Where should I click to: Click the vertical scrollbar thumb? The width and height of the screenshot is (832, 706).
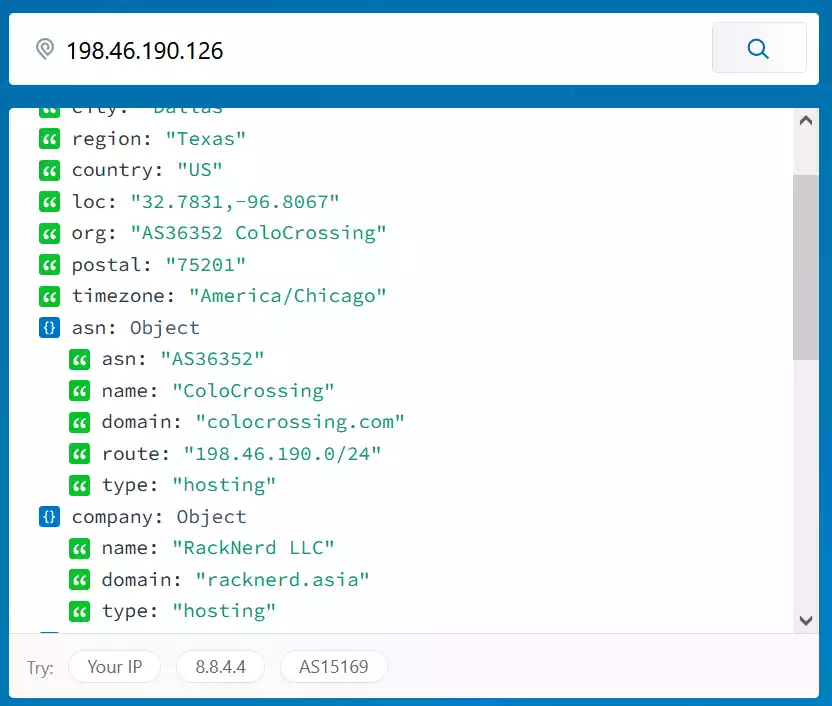pos(805,265)
